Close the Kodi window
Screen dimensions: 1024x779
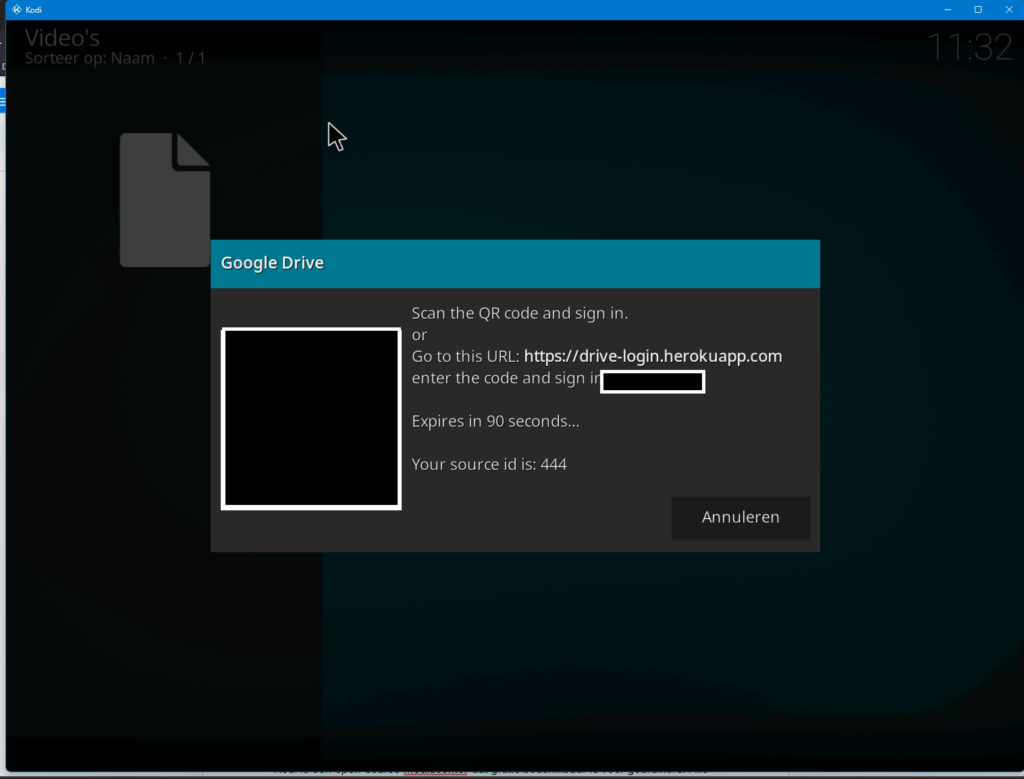coord(1008,9)
